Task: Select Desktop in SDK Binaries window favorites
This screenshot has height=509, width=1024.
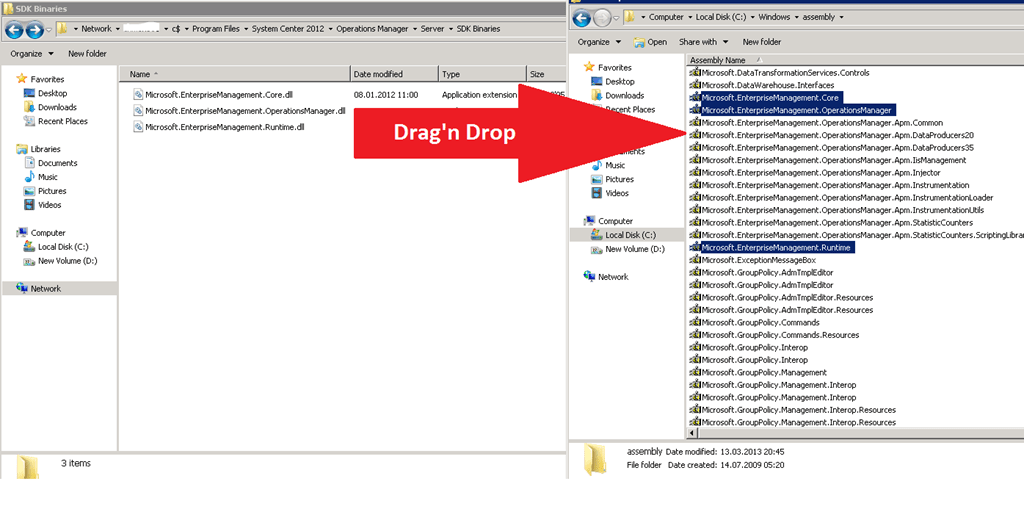Action: (52, 93)
